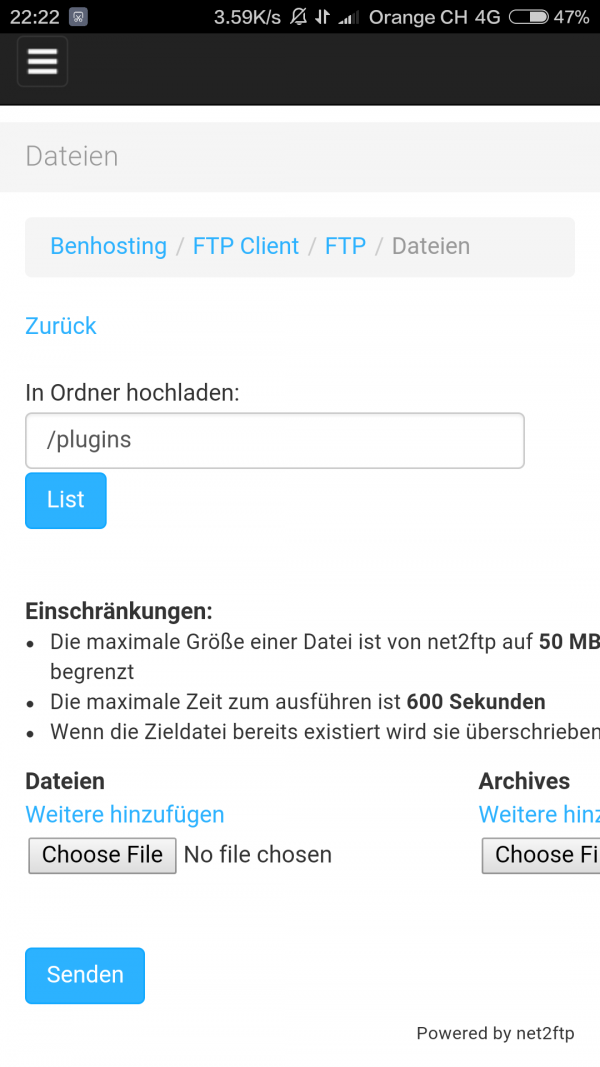Tap the Dateien page header
Viewport: 600px width, 1067px height.
tap(72, 156)
